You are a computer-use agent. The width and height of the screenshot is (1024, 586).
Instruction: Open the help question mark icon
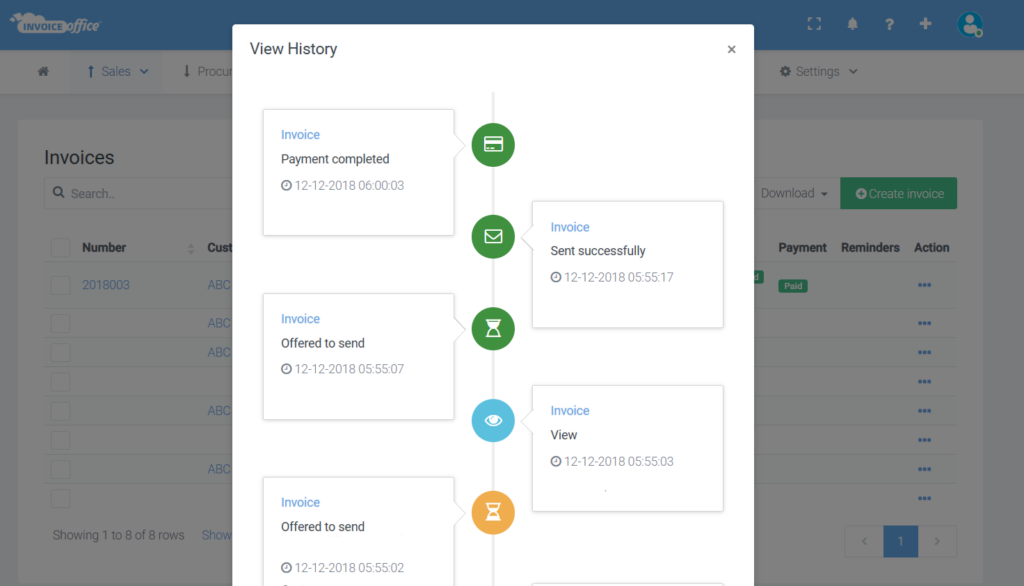889,24
